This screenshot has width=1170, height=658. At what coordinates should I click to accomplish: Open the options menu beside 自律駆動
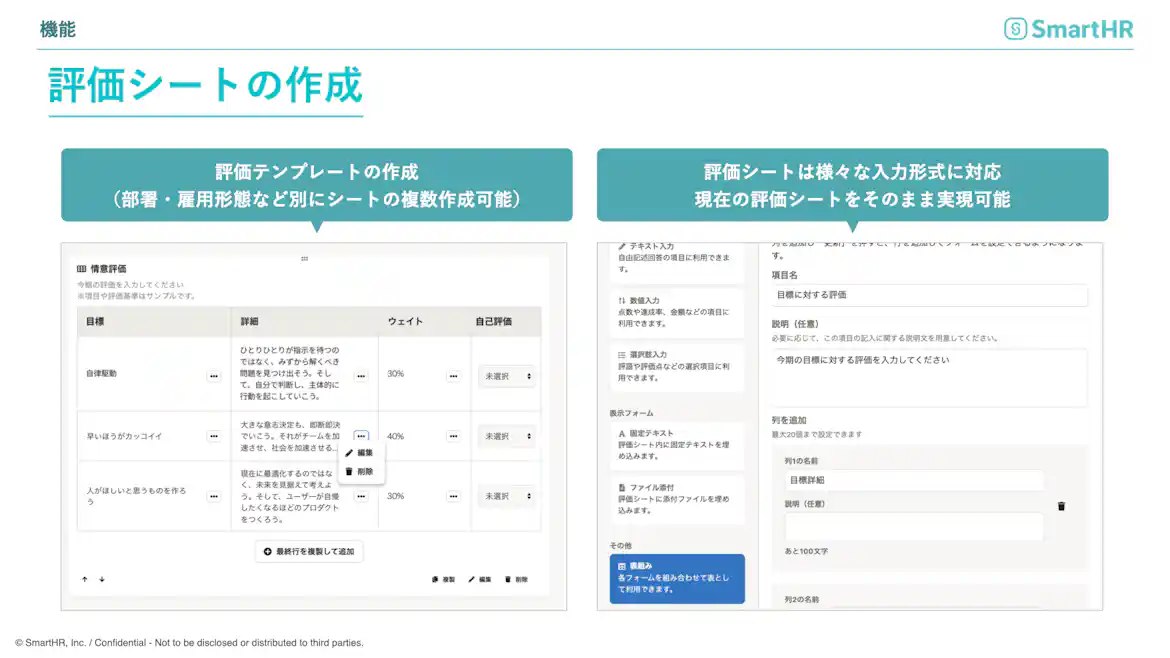click(x=214, y=376)
